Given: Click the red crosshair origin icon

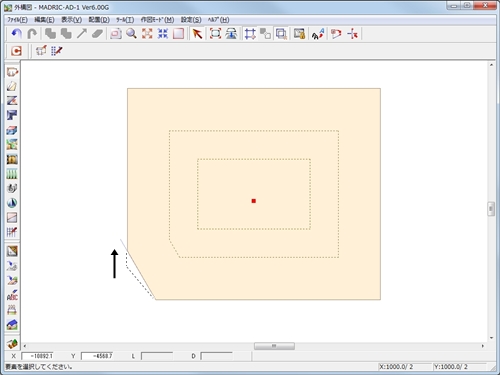Looking at the screenshot, I should coord(353,34).
